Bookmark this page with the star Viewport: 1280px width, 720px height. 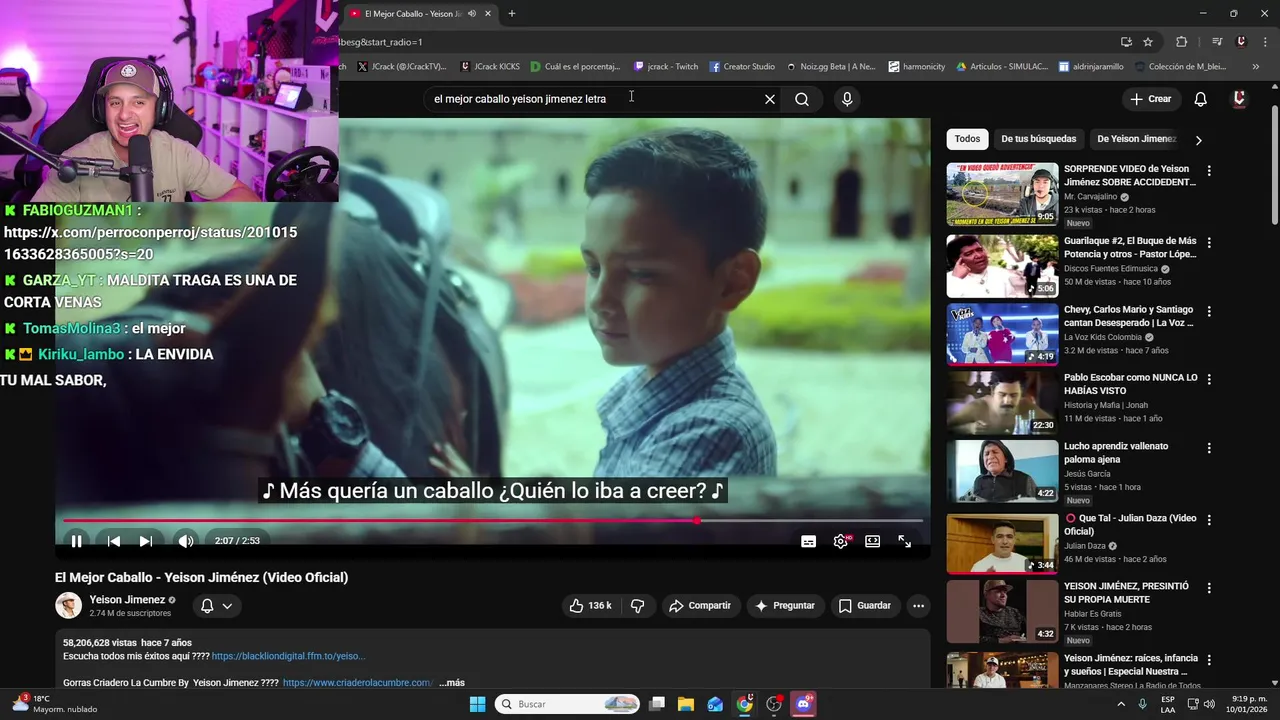(1148, 42)
